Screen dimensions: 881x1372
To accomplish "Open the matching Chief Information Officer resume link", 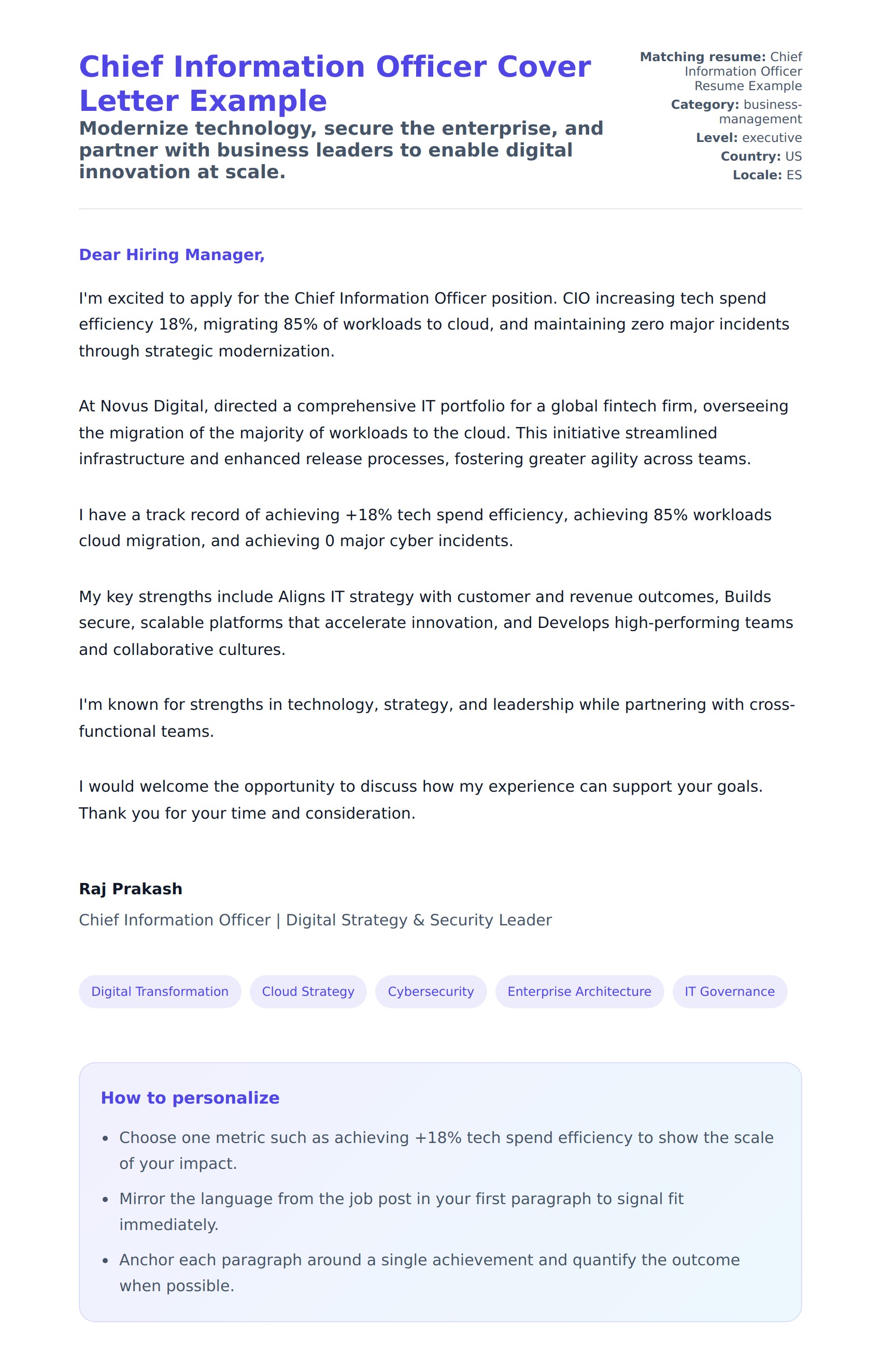I will (743, 72).
